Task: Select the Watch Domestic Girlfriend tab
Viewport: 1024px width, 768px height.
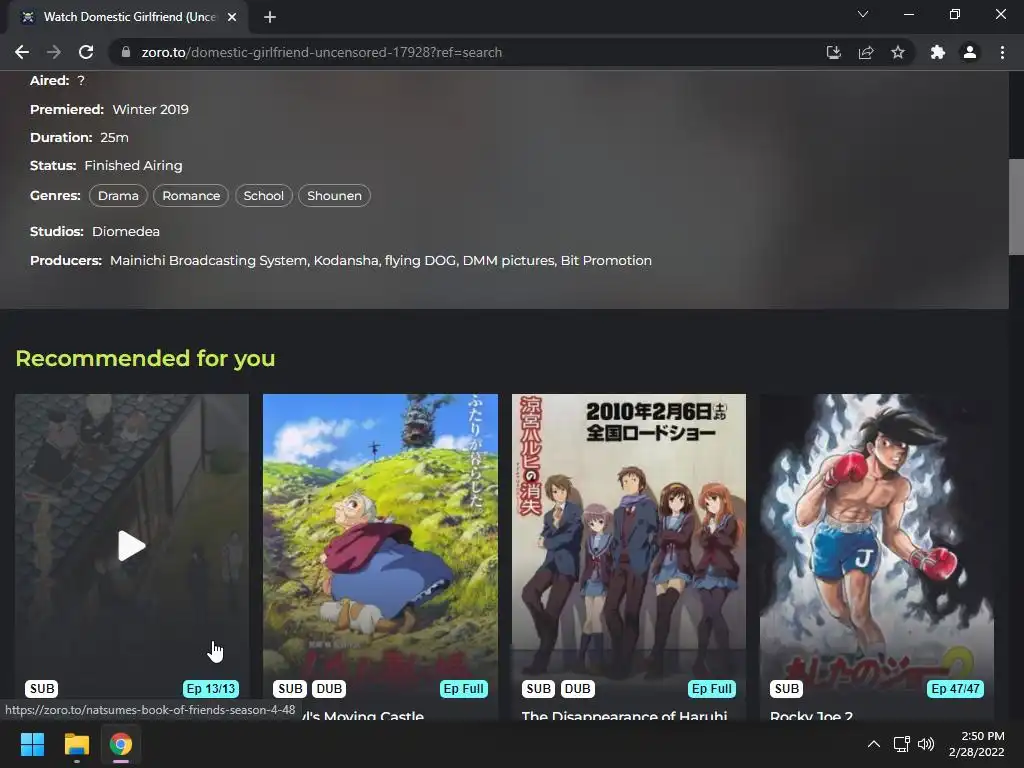Action: coord(129,17)
